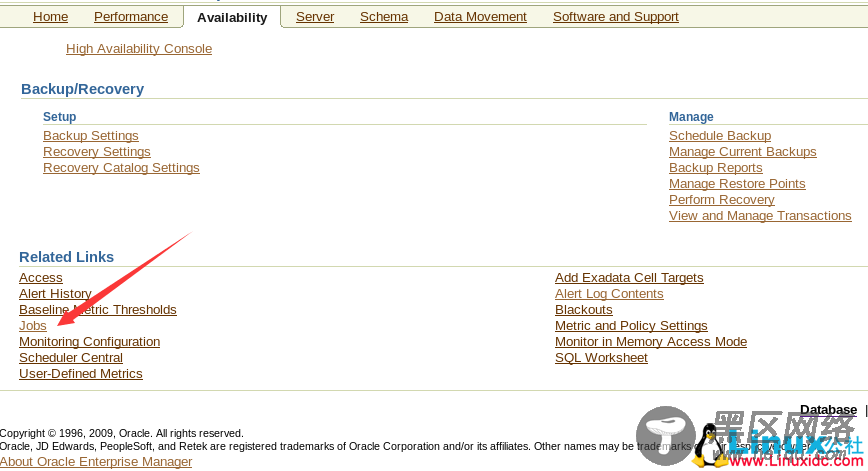The image size is (868, 471).
Task: Open the Schema tab
Action: click(x=384, y=17)
